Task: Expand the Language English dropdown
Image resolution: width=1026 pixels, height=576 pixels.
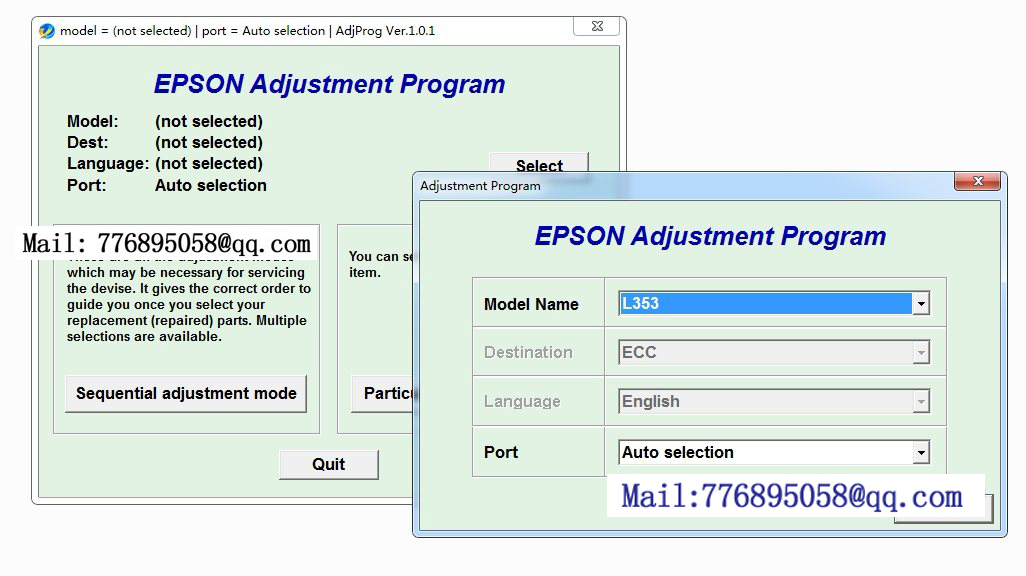Action: point(921,401)
